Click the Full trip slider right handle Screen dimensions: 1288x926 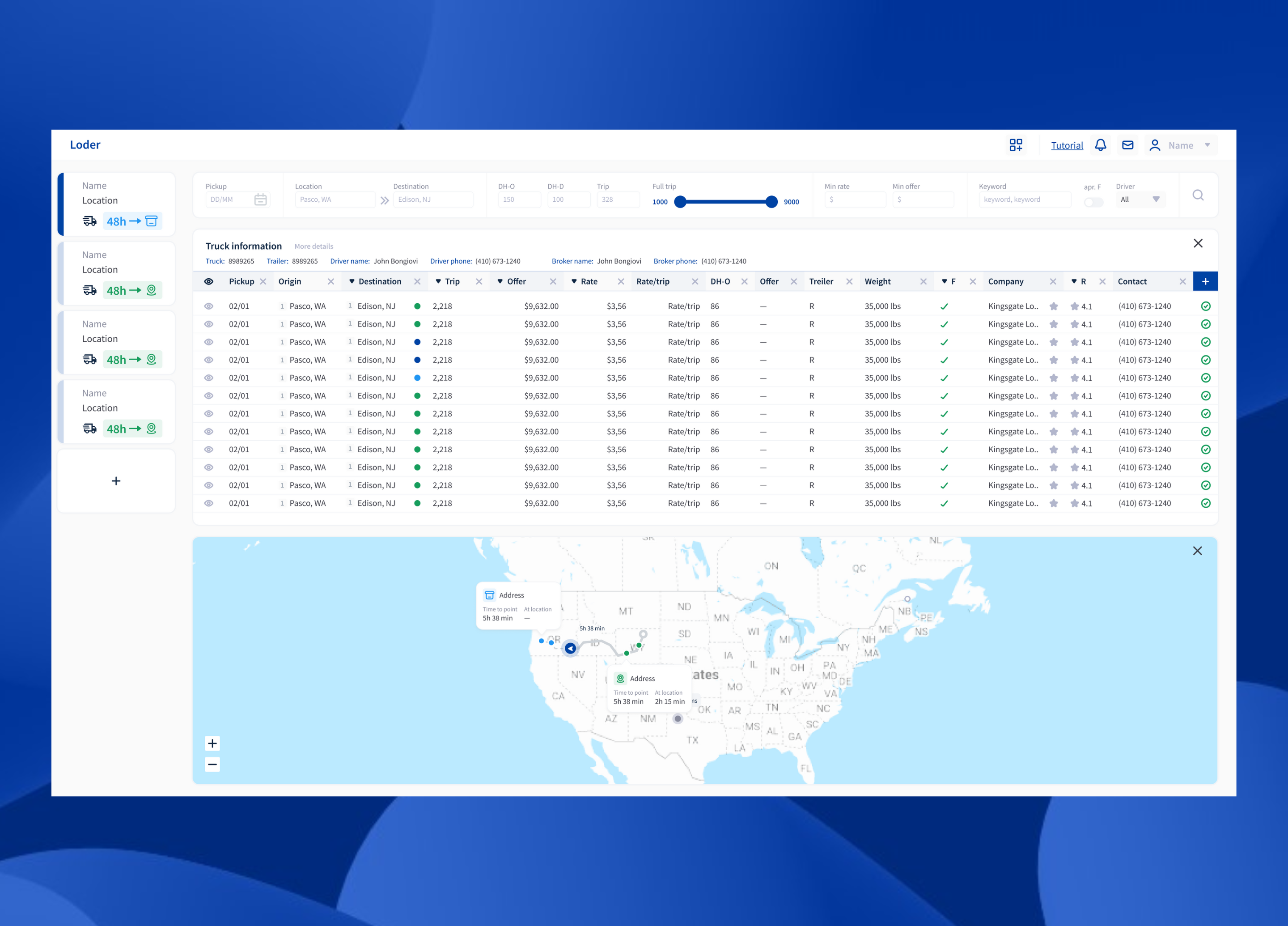click(771, 202)
